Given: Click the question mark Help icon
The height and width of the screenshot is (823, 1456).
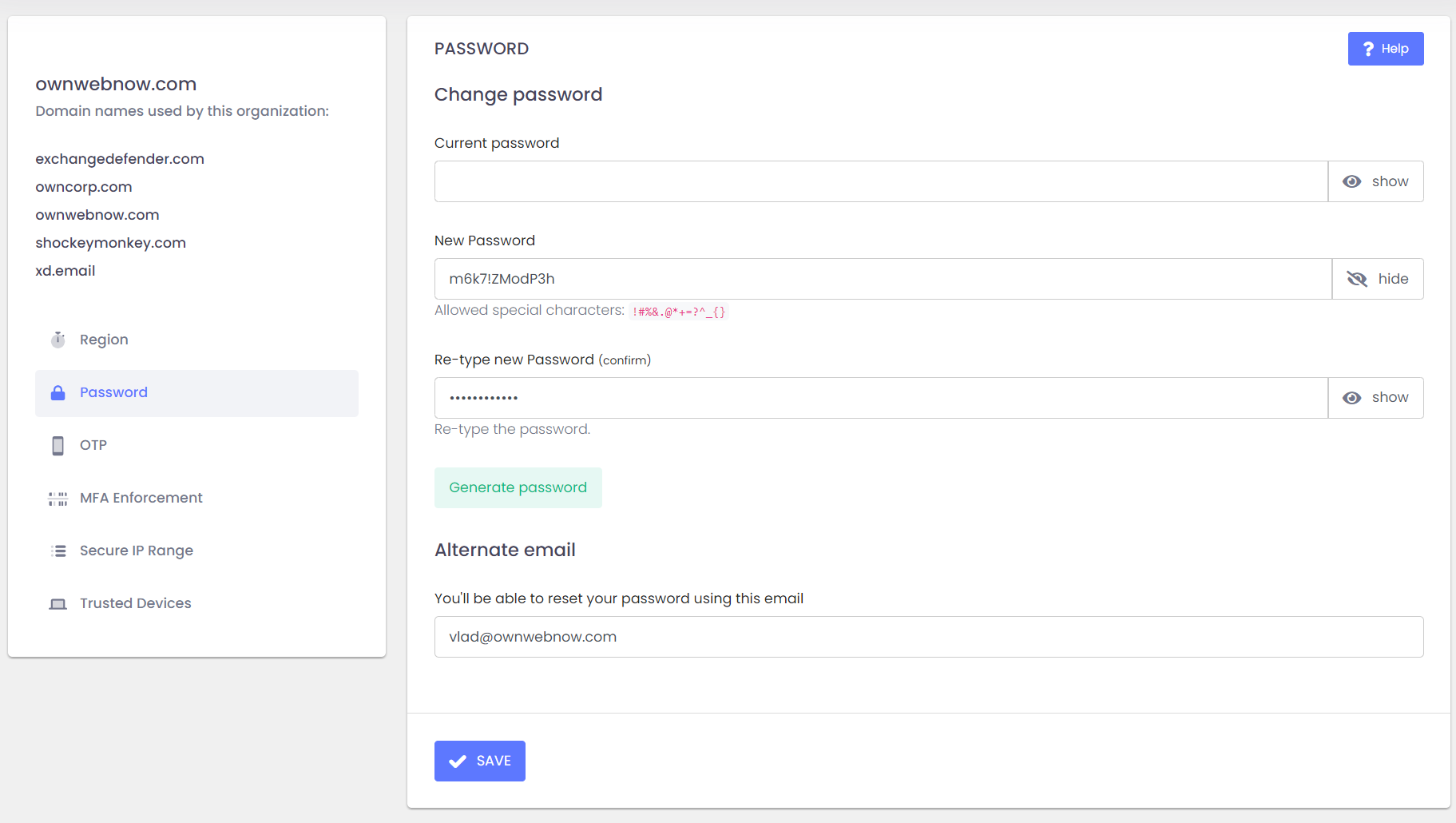Looking at the screenshot, I should [x=1368, y=49].
